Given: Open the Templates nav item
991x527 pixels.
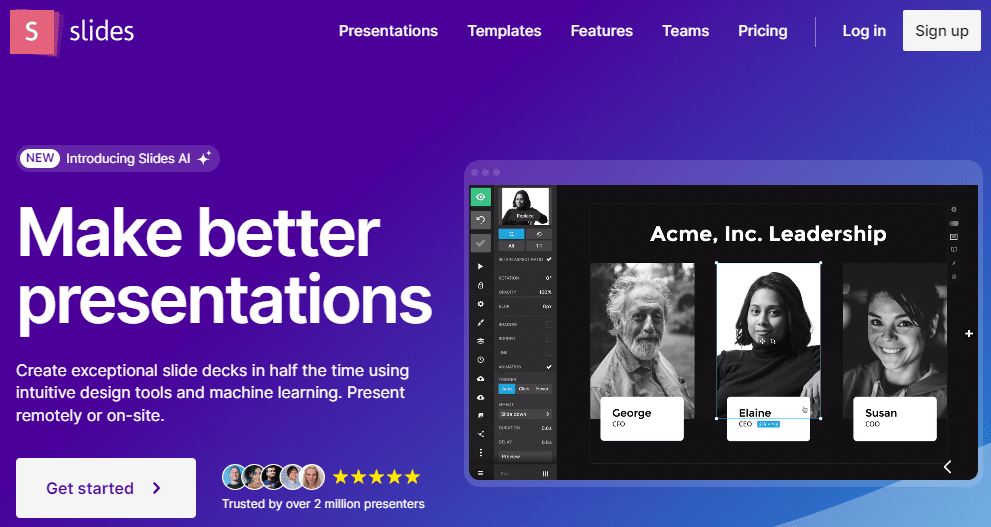Looking at the screenshot, I should 504,31.
